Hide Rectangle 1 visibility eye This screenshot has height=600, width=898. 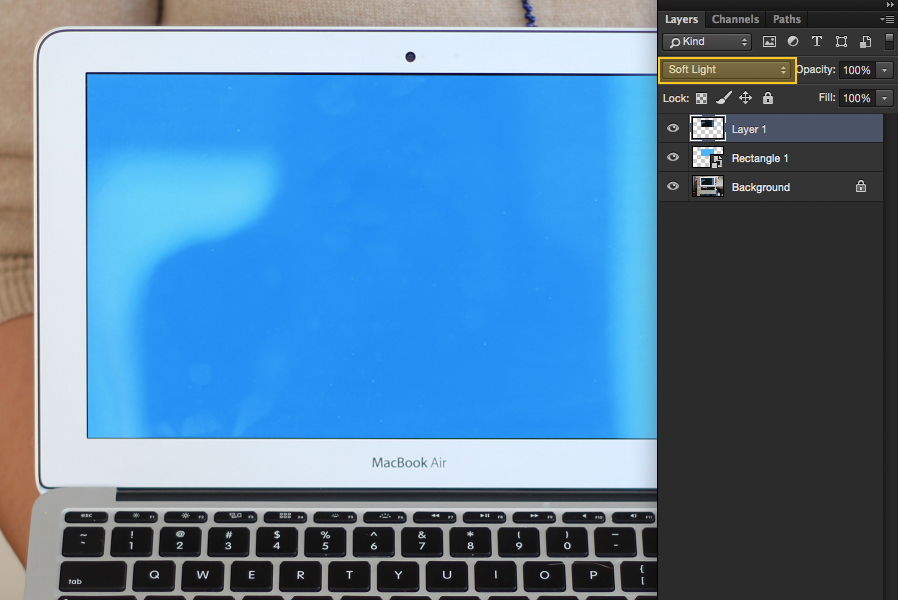pos(673,157)
